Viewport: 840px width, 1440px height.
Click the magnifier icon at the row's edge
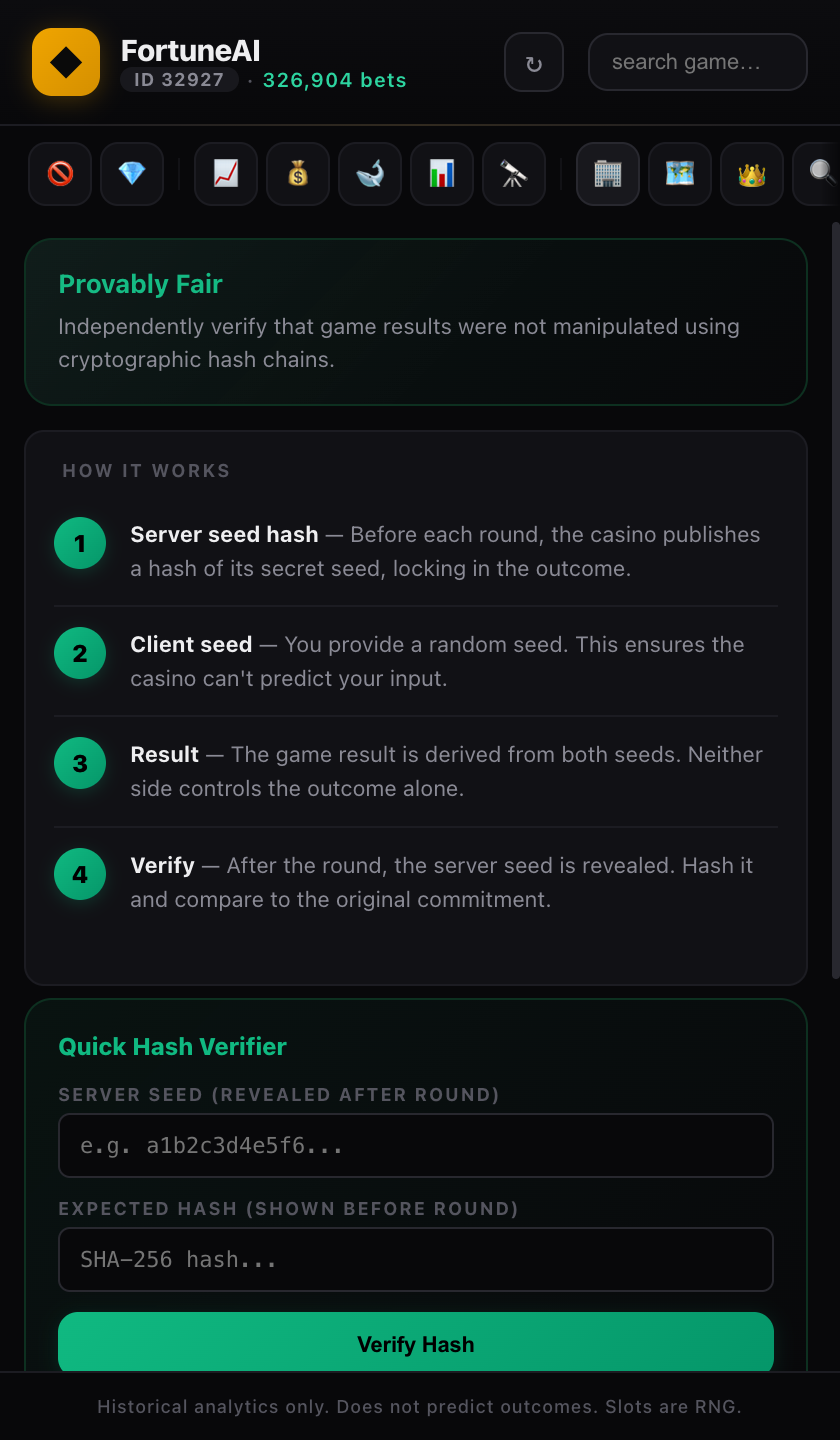coord(818,173)
